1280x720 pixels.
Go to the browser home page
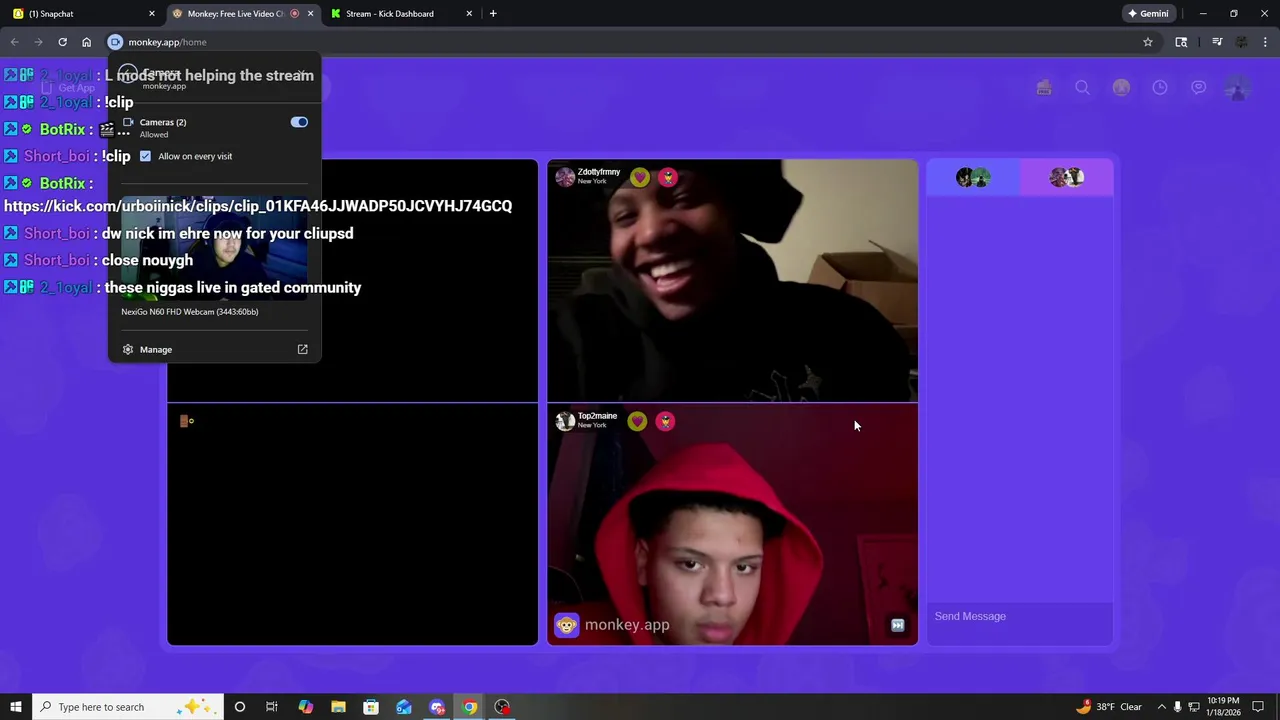point(86,42)
